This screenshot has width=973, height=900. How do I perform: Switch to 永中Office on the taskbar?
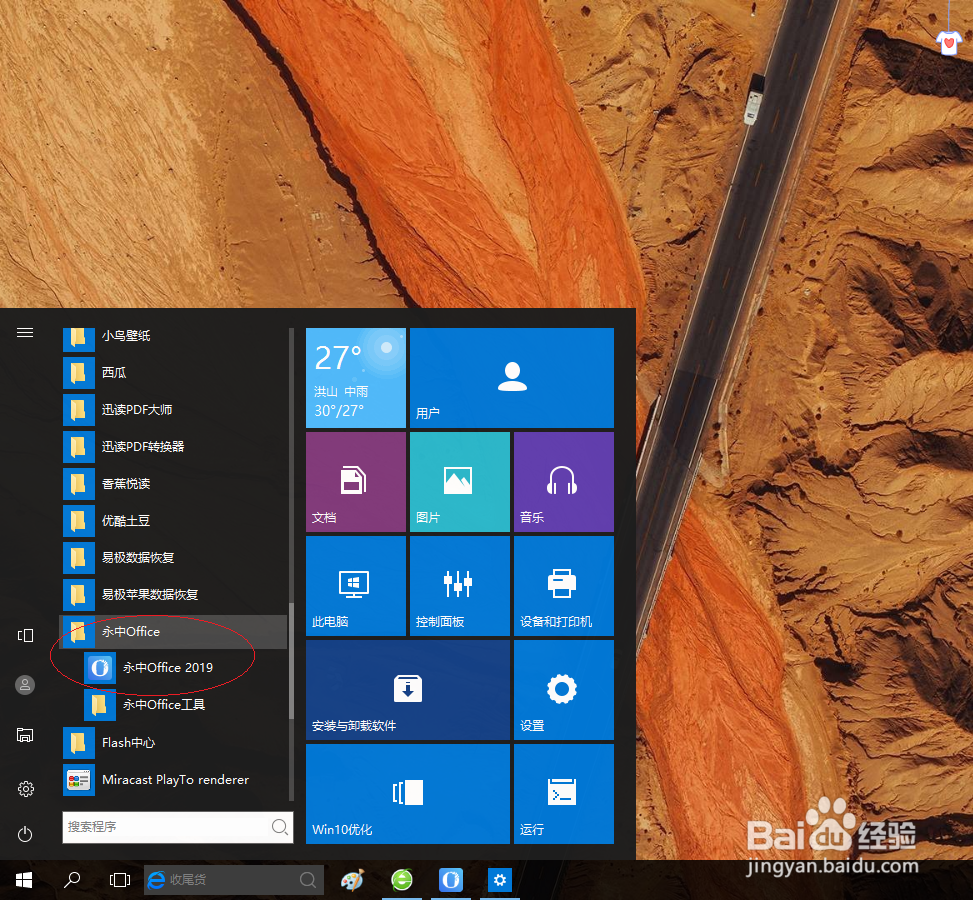[451, 880]
